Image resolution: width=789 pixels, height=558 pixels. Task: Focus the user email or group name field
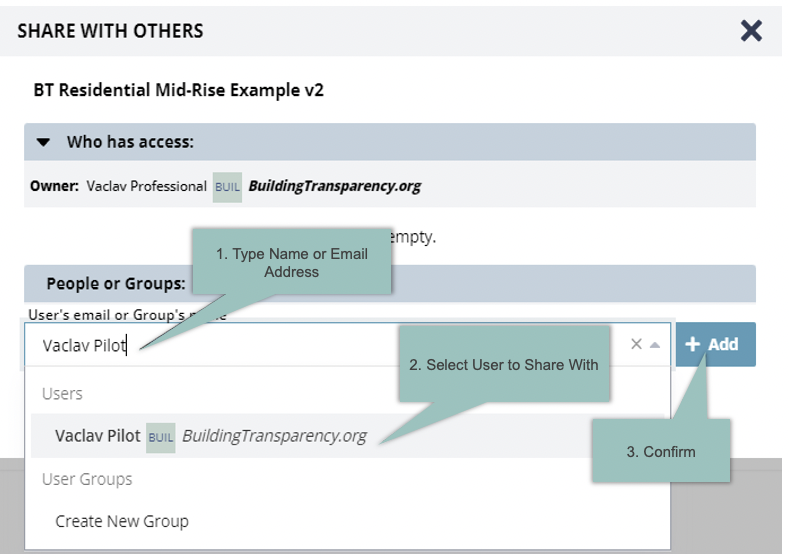coord(300,345)
